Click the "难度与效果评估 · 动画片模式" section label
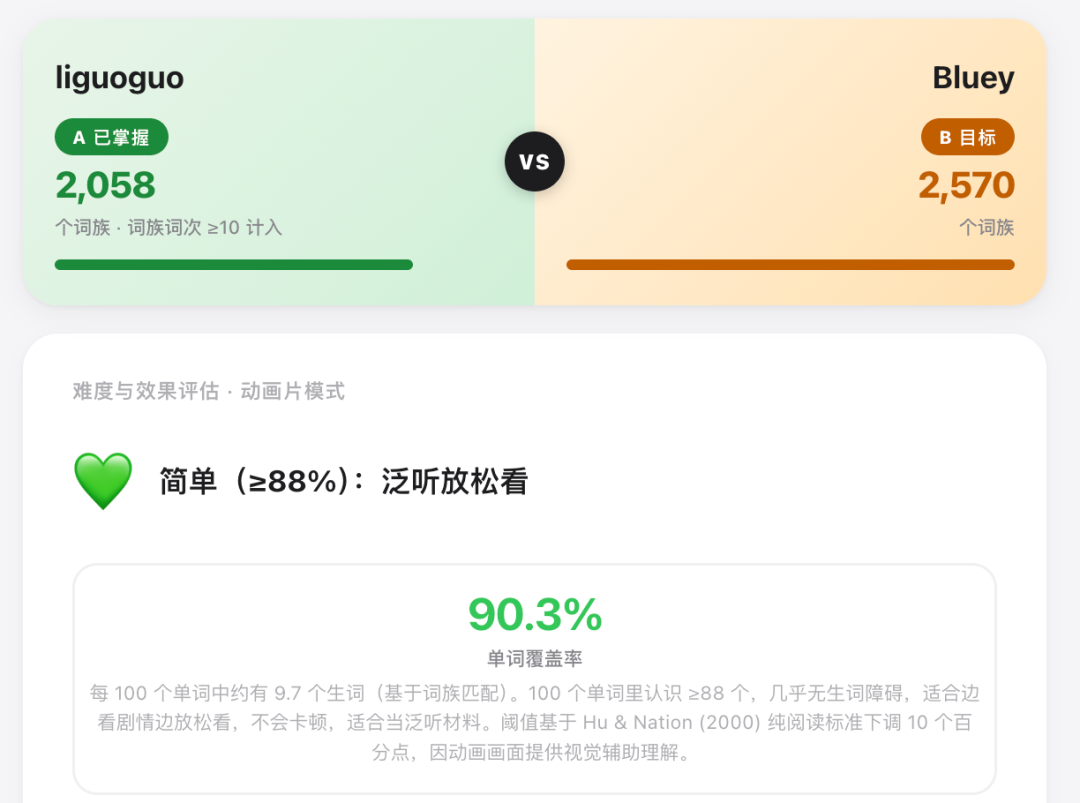Viewport: 1080px width, 803px height. (208, 391)
